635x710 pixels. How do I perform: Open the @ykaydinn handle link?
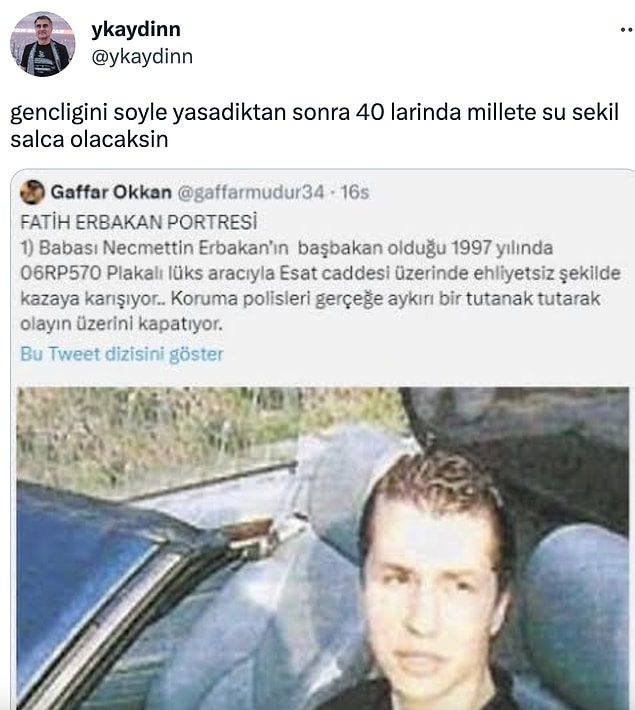(x=142, y=57)
